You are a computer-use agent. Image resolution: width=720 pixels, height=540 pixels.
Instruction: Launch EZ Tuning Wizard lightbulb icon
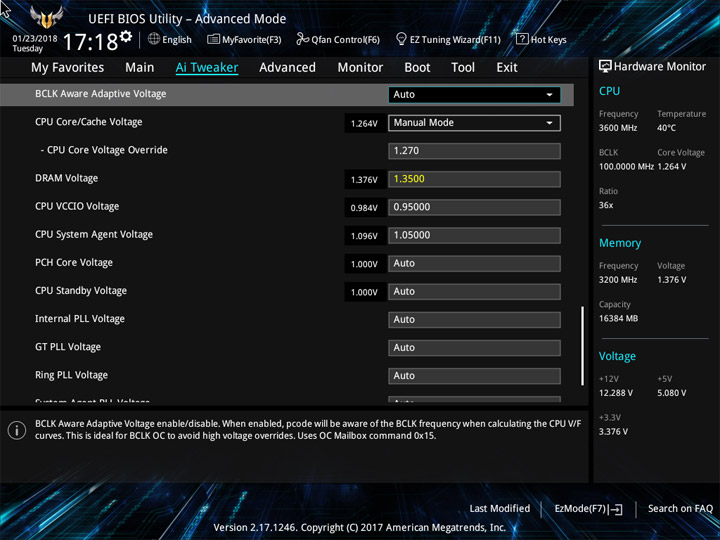(x=401, y=39)
